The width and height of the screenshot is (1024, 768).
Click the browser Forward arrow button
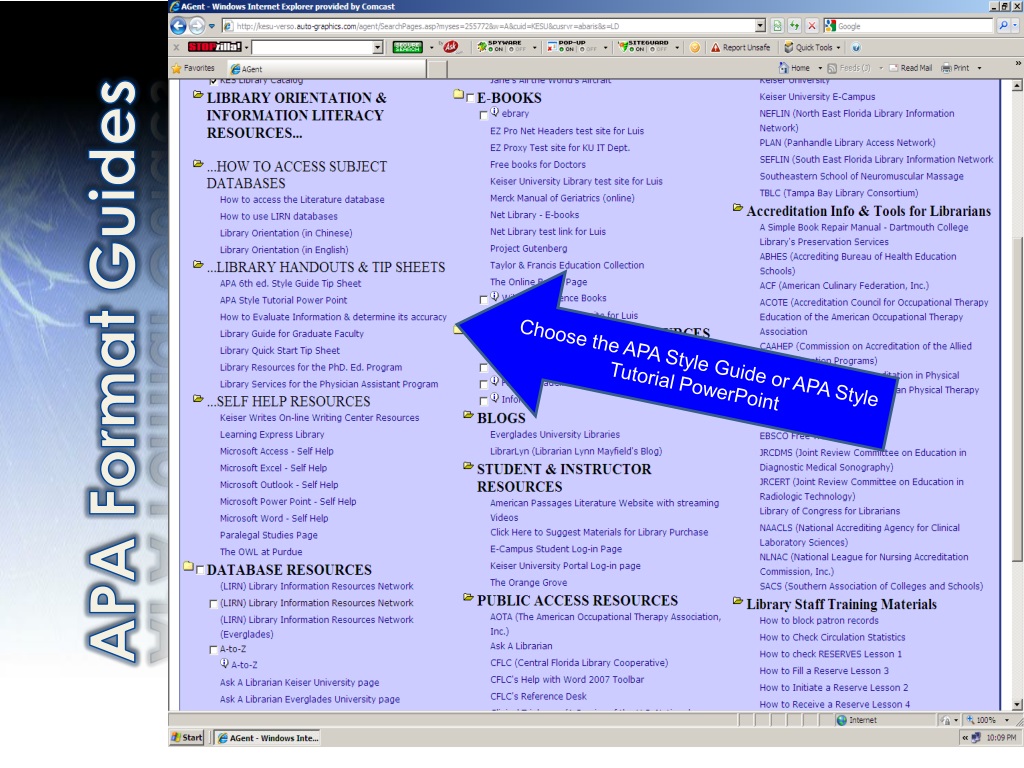pos(197,26)
